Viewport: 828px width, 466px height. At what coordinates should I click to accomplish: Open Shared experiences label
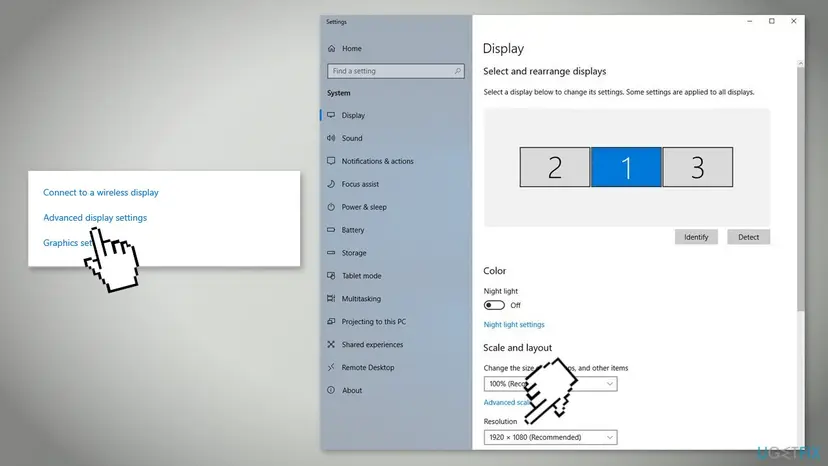pyautogui.click(x=372, y=344)
